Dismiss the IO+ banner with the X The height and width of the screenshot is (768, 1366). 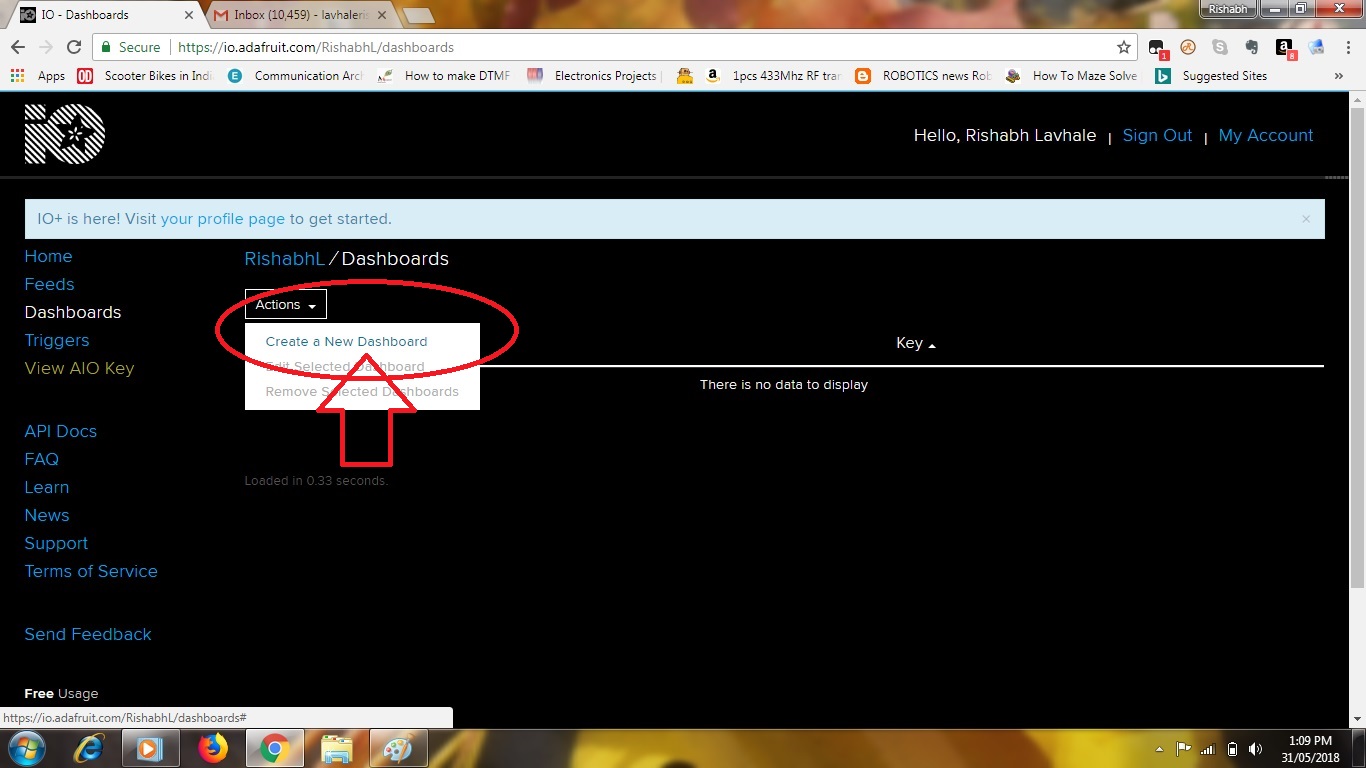tap(1306, 219)
